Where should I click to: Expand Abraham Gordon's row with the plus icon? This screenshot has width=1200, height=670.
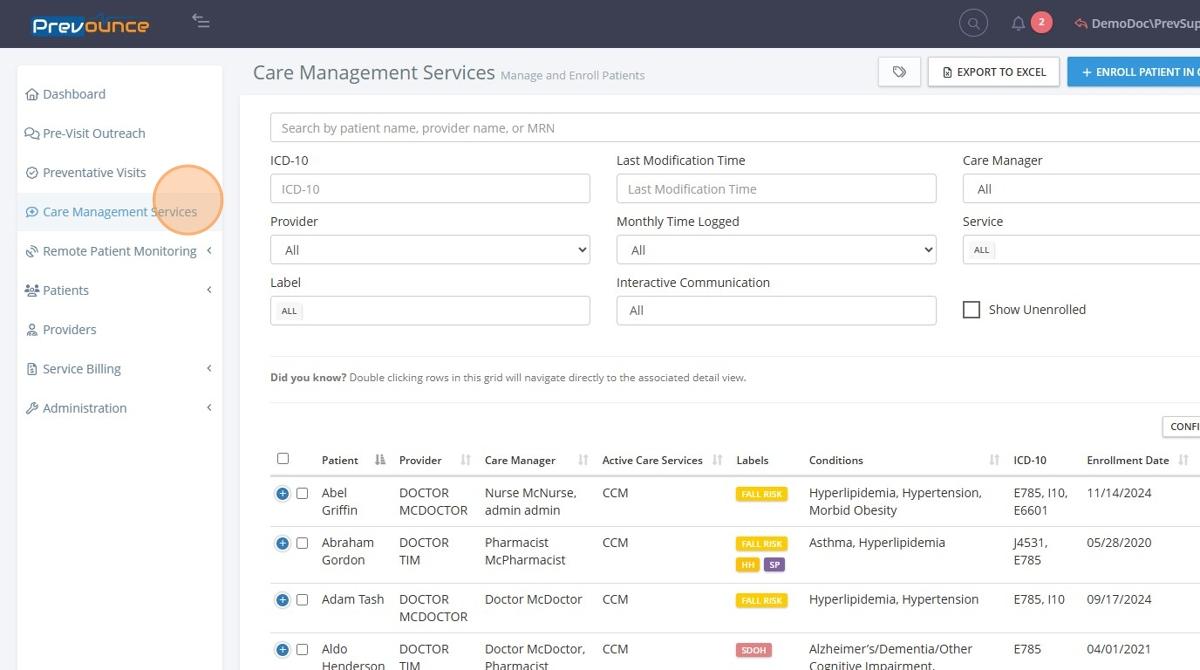click(282, 543)
